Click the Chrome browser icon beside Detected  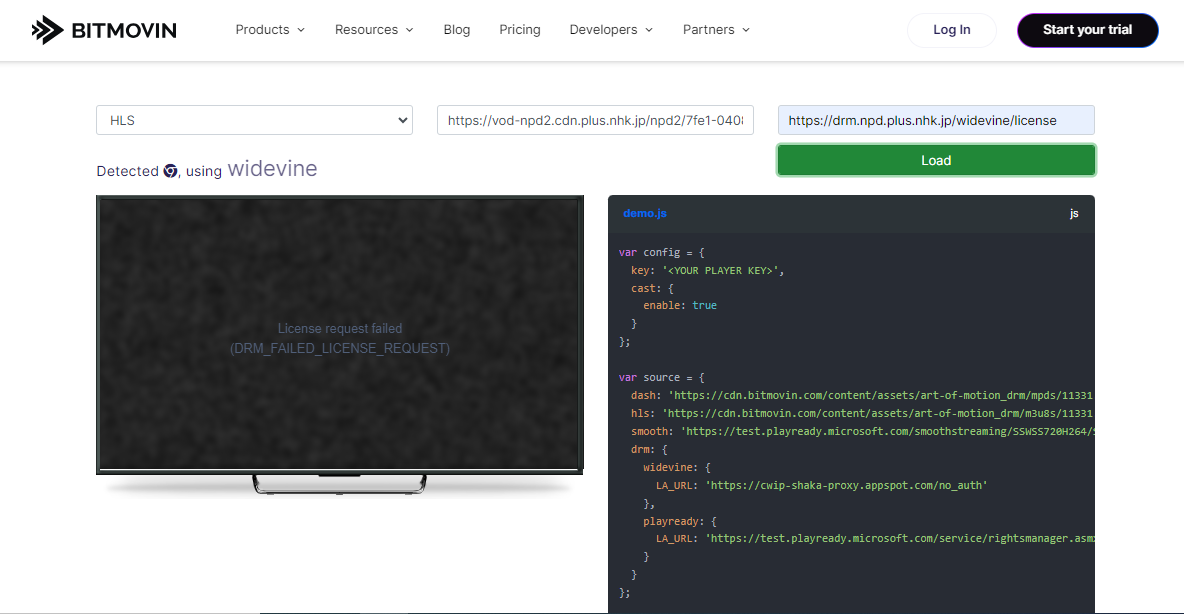point(171,171)
